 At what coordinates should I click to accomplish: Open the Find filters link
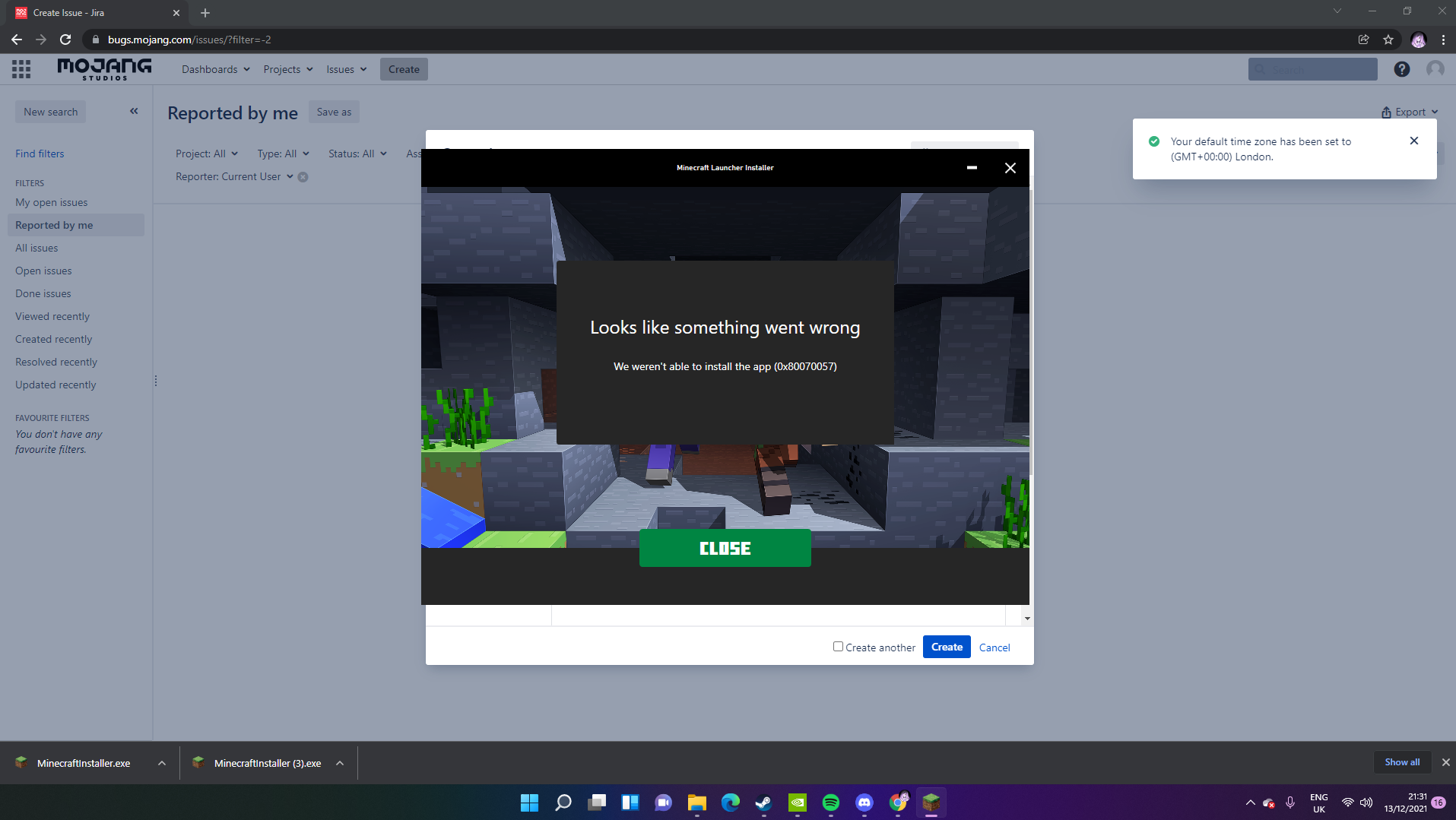(40, 154)
